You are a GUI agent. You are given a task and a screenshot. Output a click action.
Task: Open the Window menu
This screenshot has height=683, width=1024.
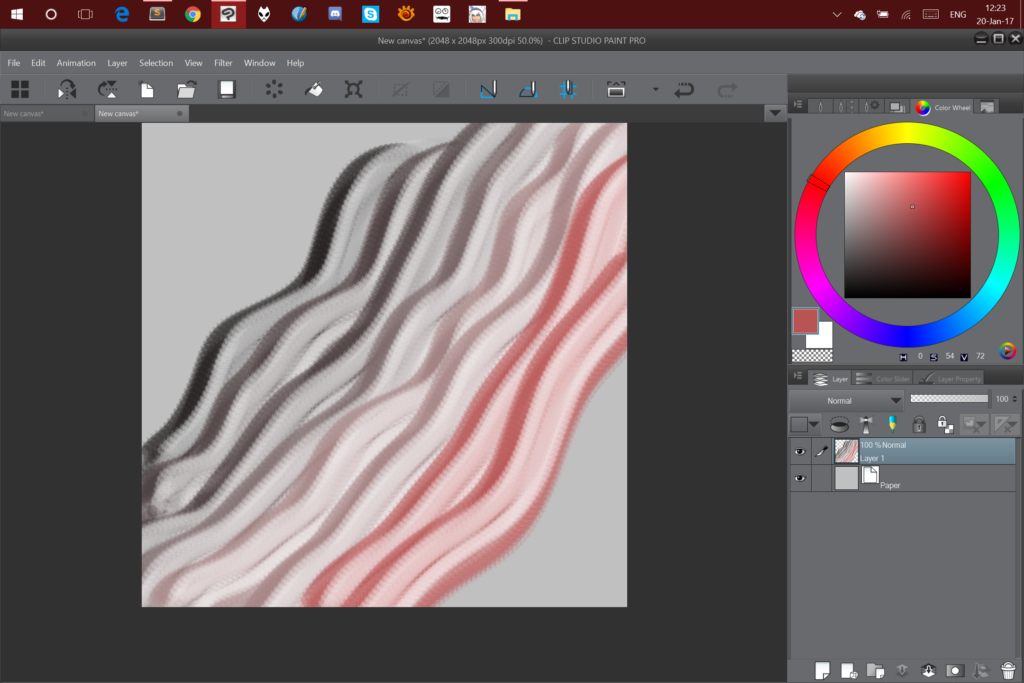[x=259, y=63]
